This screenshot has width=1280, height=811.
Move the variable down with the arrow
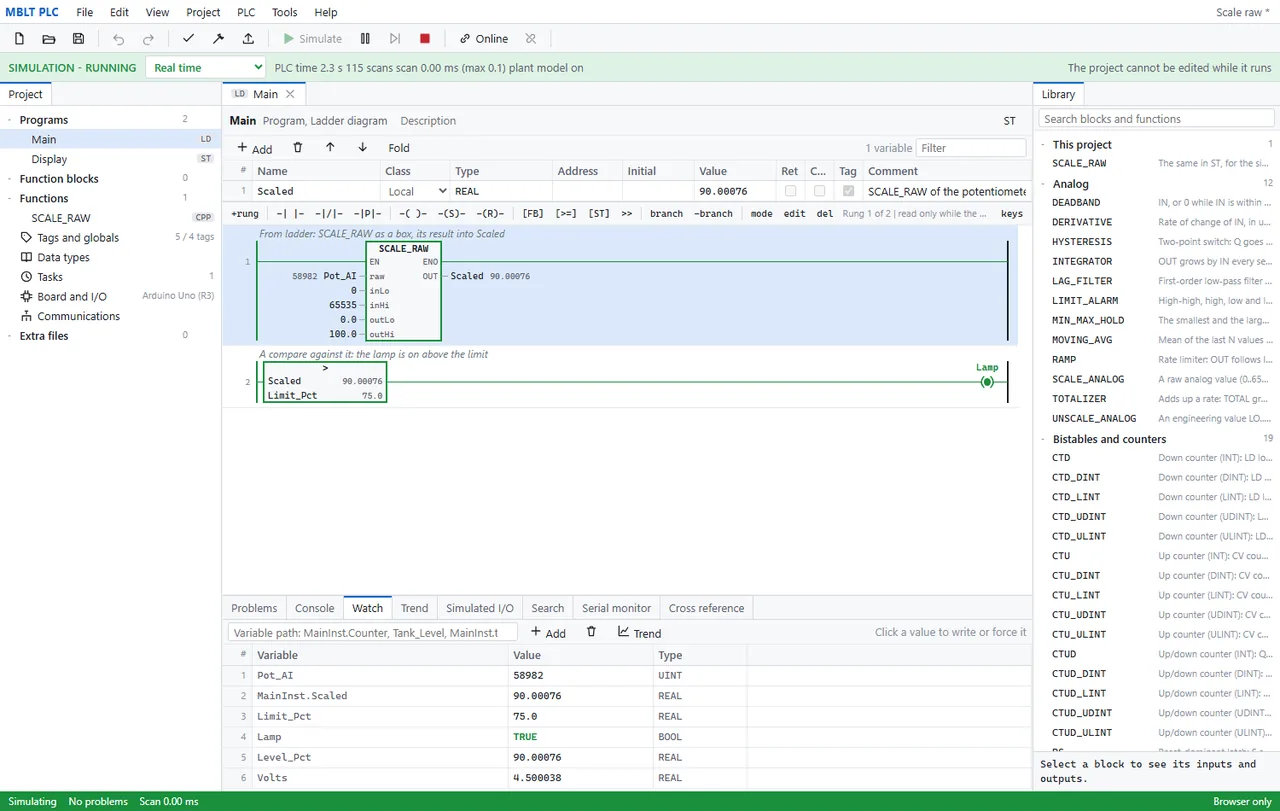click(362, 148)
